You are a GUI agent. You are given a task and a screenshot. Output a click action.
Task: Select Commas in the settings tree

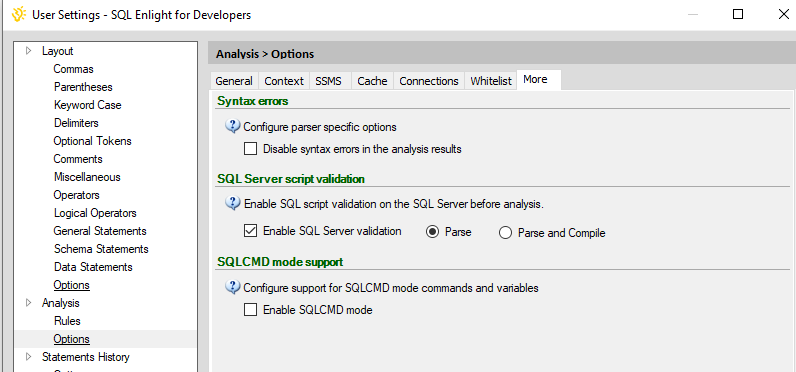74,69
